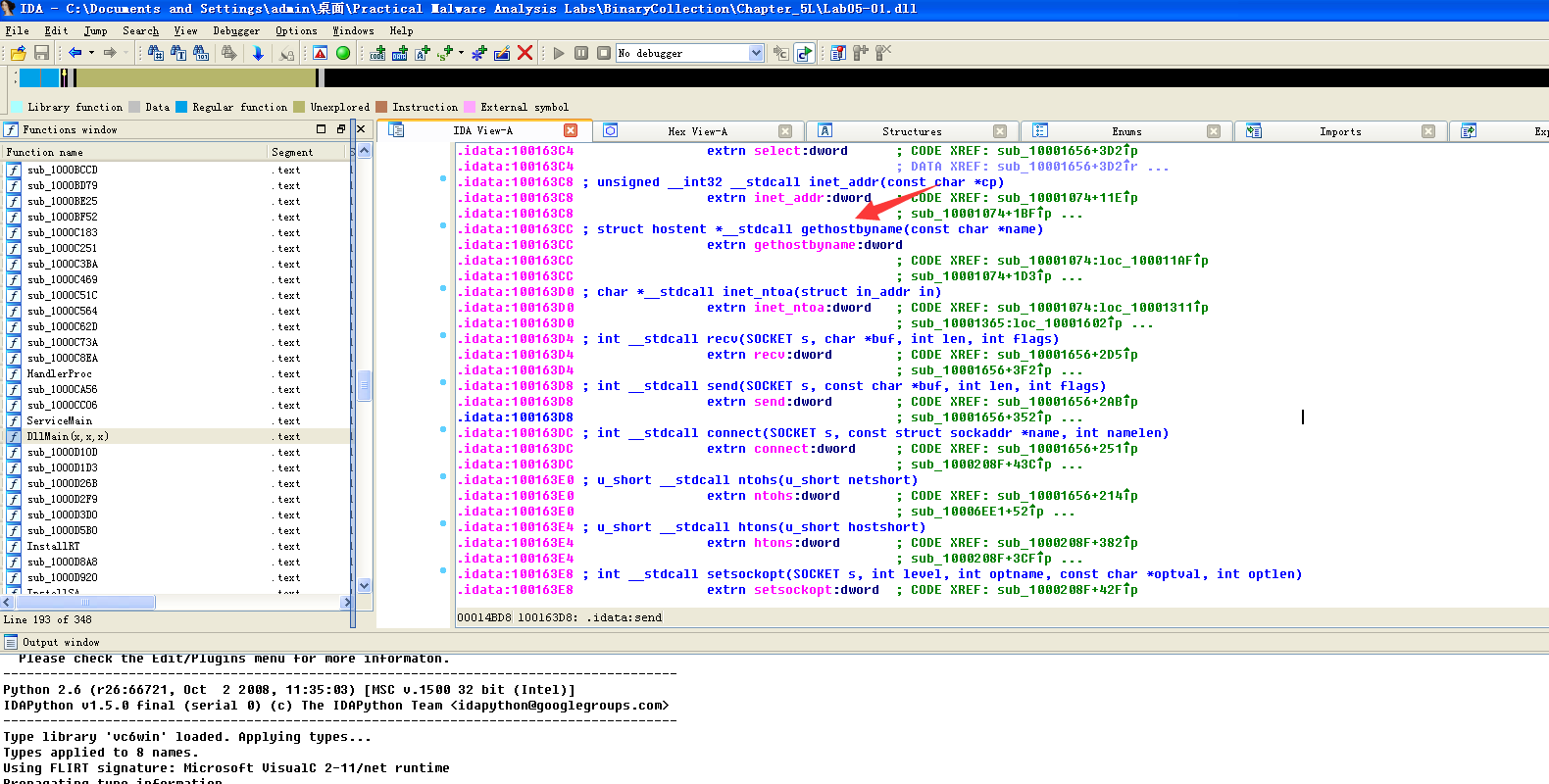Click the Open file toolbar icon

pos(18,53)
